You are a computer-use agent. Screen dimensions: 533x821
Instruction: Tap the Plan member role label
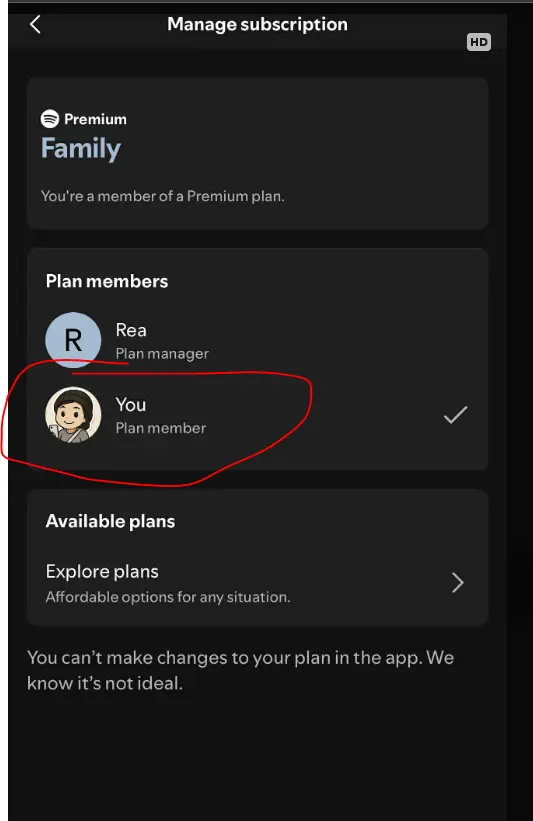coord(161,428)
